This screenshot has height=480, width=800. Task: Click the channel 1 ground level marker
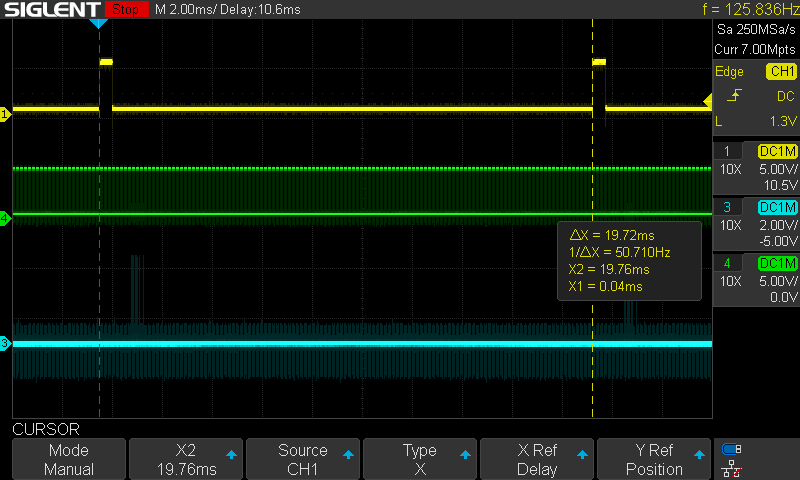tap(5, 115)
